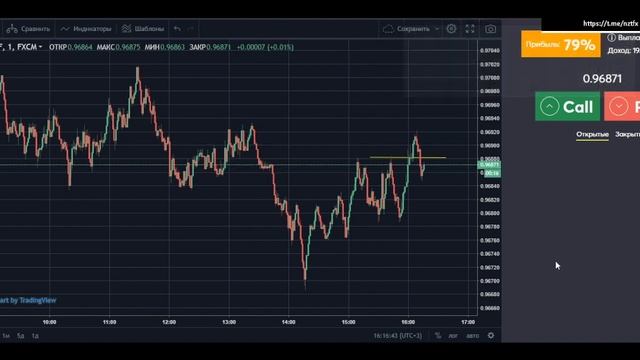Viewport: 640px width, 360px height.
Task: Click the payout info icon
Action: 611,38
